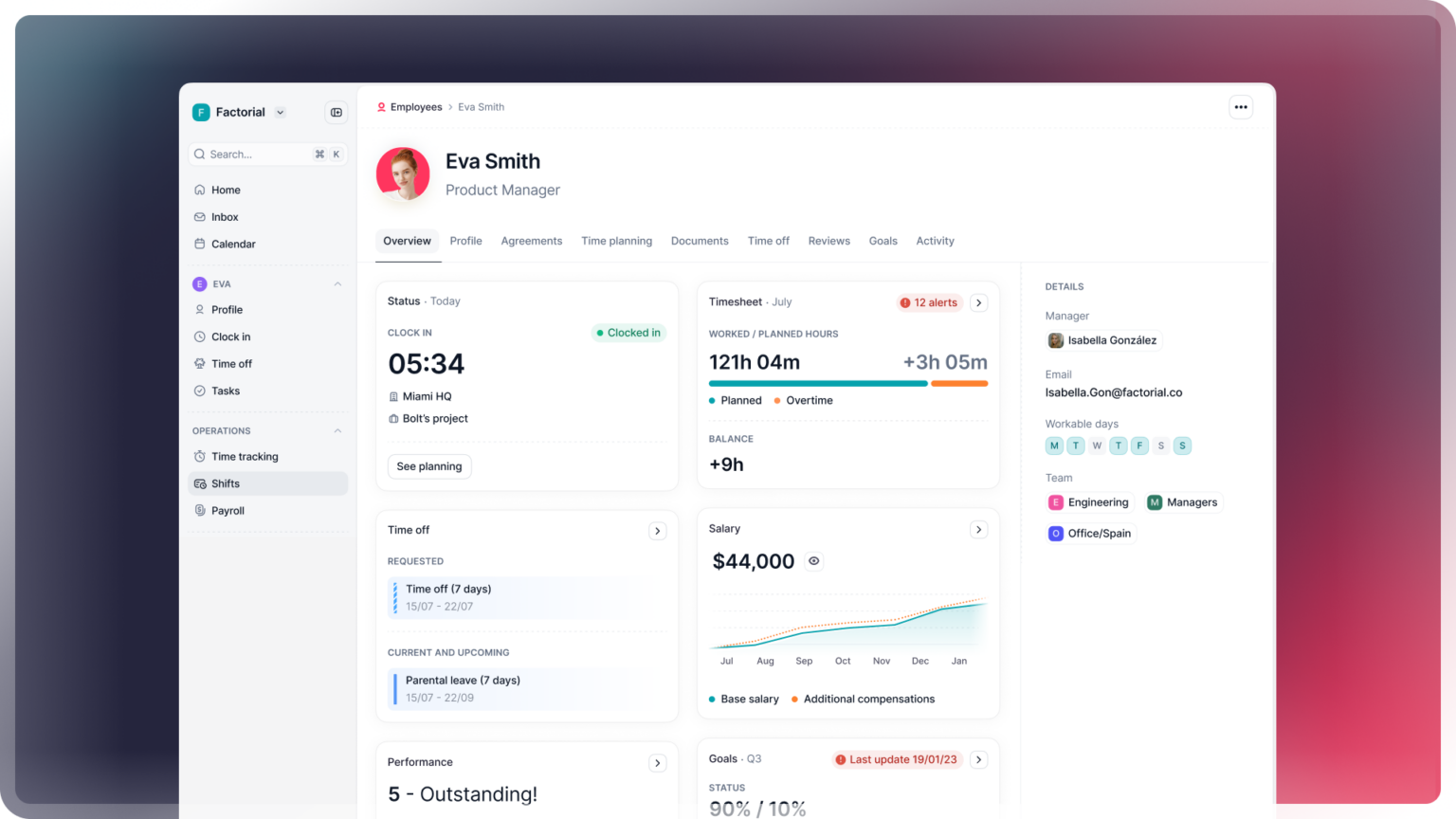Switch to the Agreements tab
1456x819 pixels.
(x=532, y=241)
